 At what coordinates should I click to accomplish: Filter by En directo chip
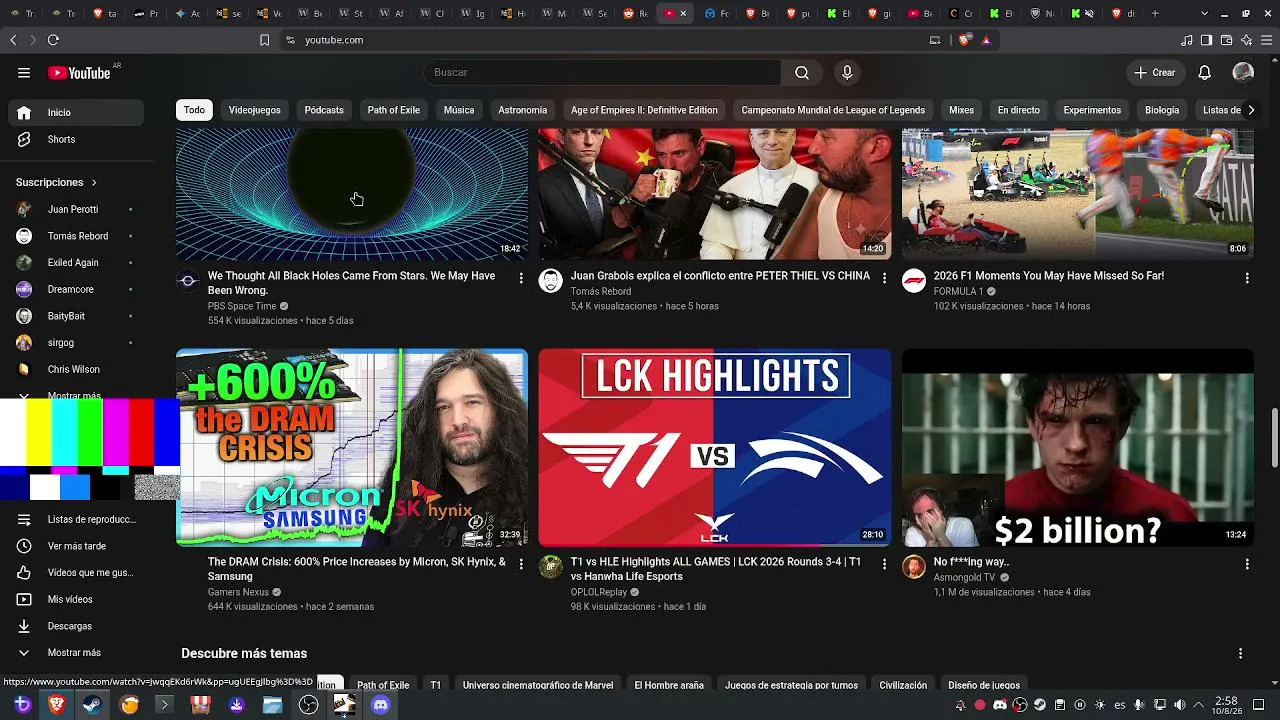(x=1019, y=110)
